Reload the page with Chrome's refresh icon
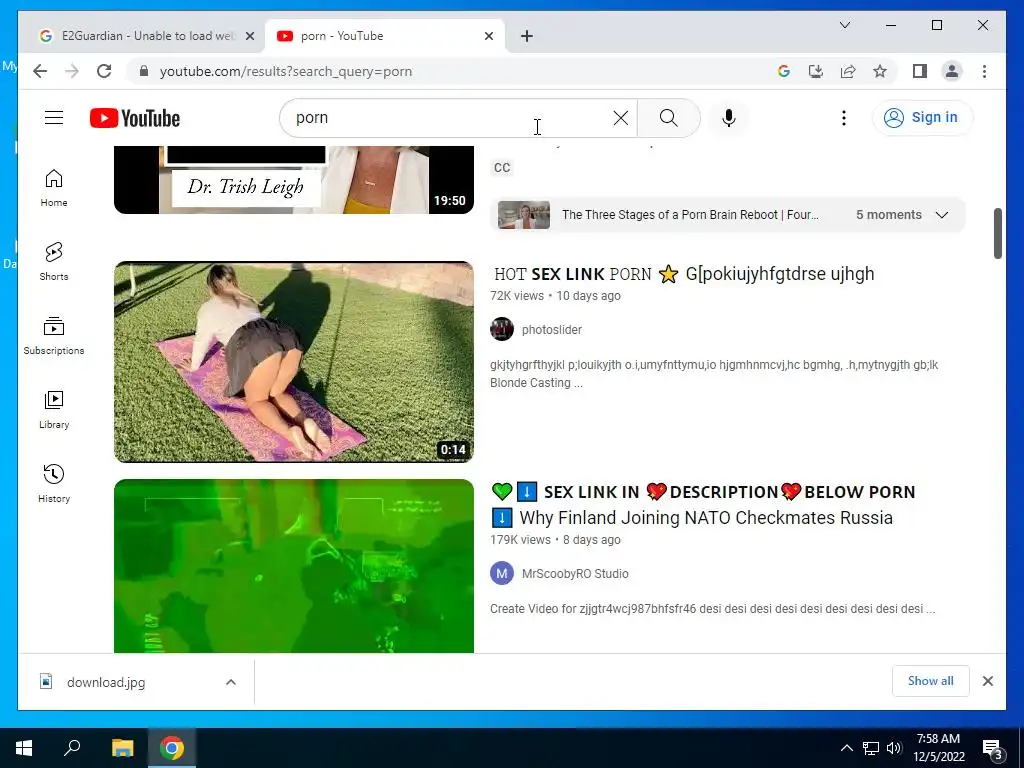This screenshot has height=768, width=1024. [104, 71]
